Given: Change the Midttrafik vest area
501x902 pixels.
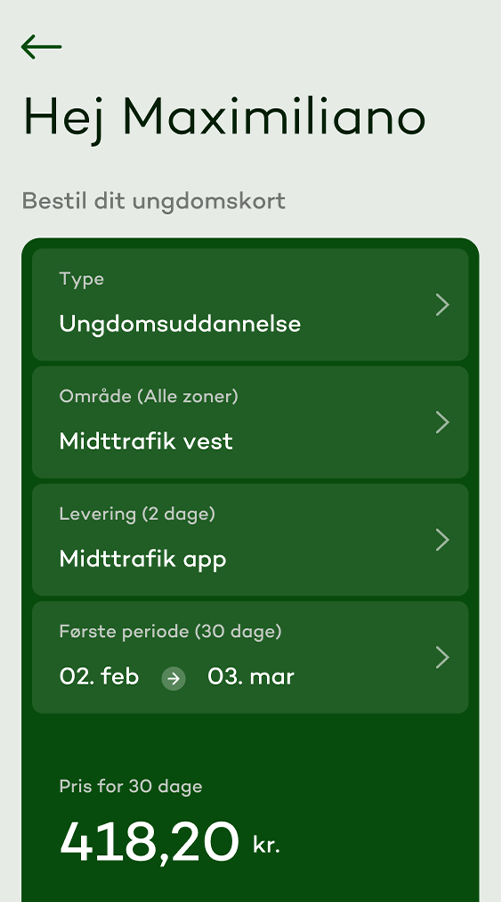Looking at the screenshot, I should tap(146, 441).
